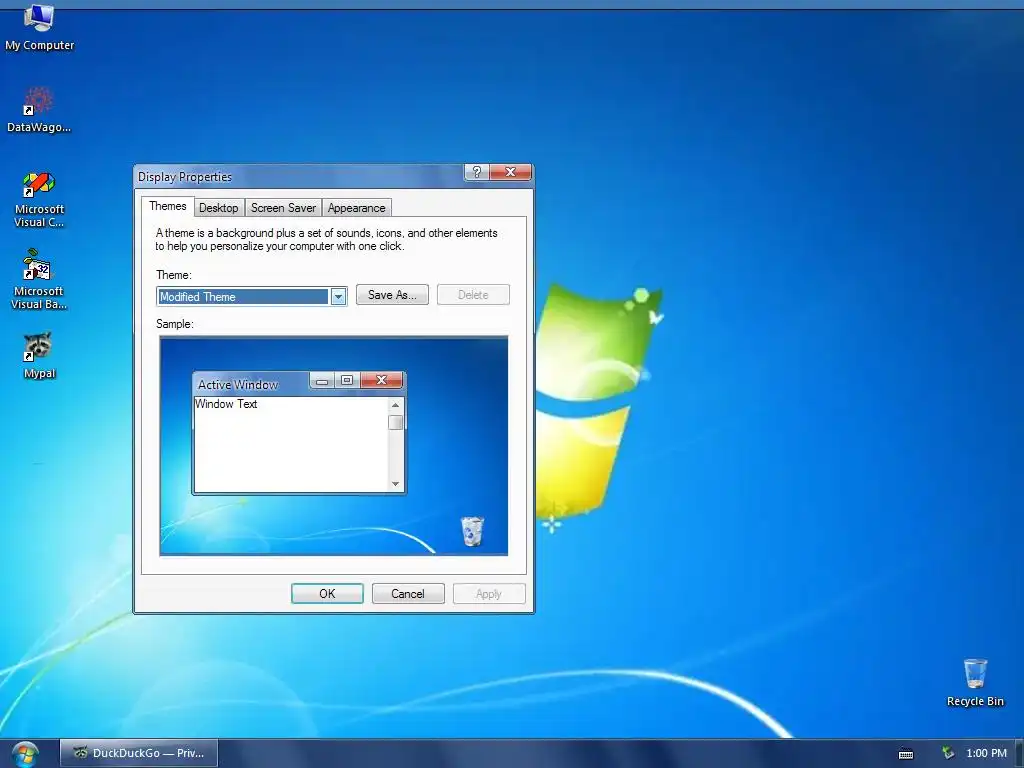The image size is (1024, 768).
Task: Click the 1:00 PM taskbar clock
Action: point(986,753)
